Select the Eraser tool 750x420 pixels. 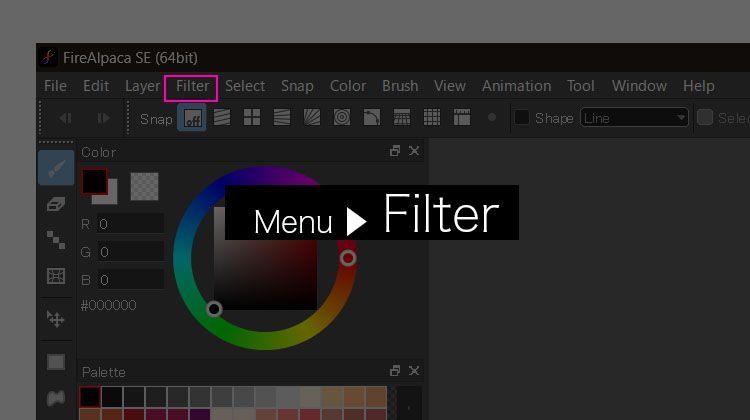pyautogui.click(x=56, y=204)
